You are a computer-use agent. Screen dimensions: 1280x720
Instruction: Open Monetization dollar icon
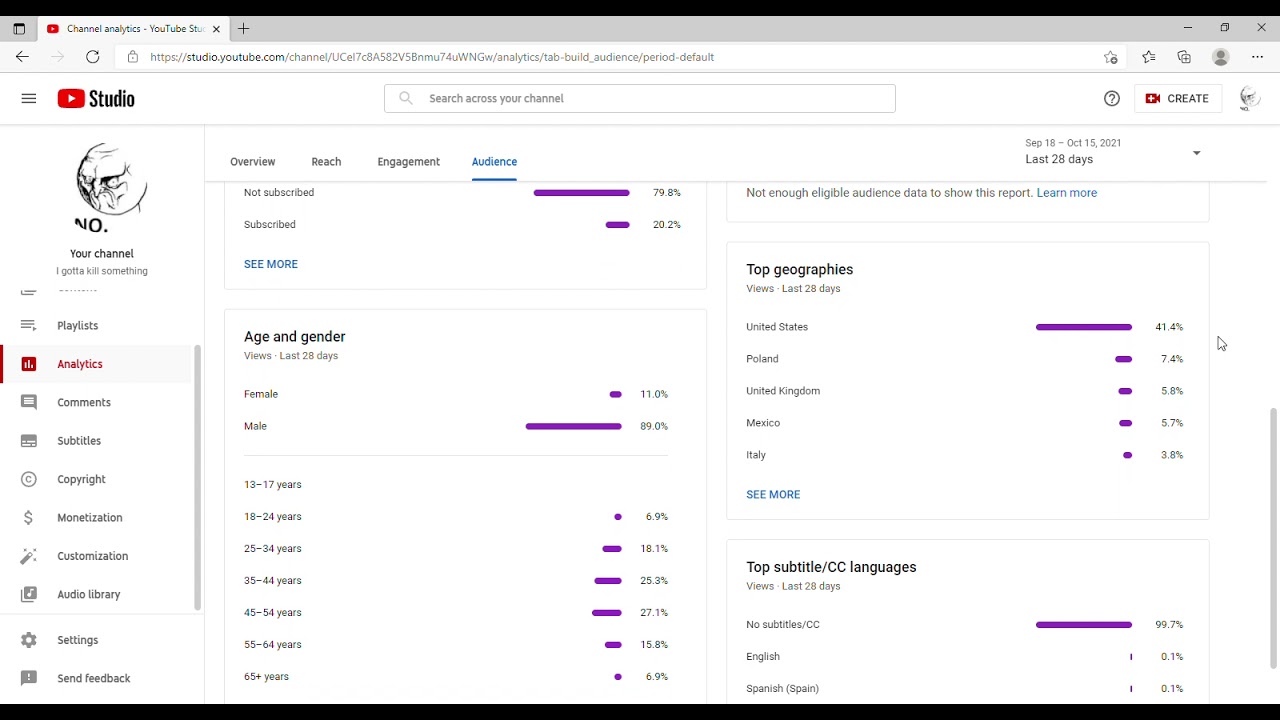tap(29, 518)
